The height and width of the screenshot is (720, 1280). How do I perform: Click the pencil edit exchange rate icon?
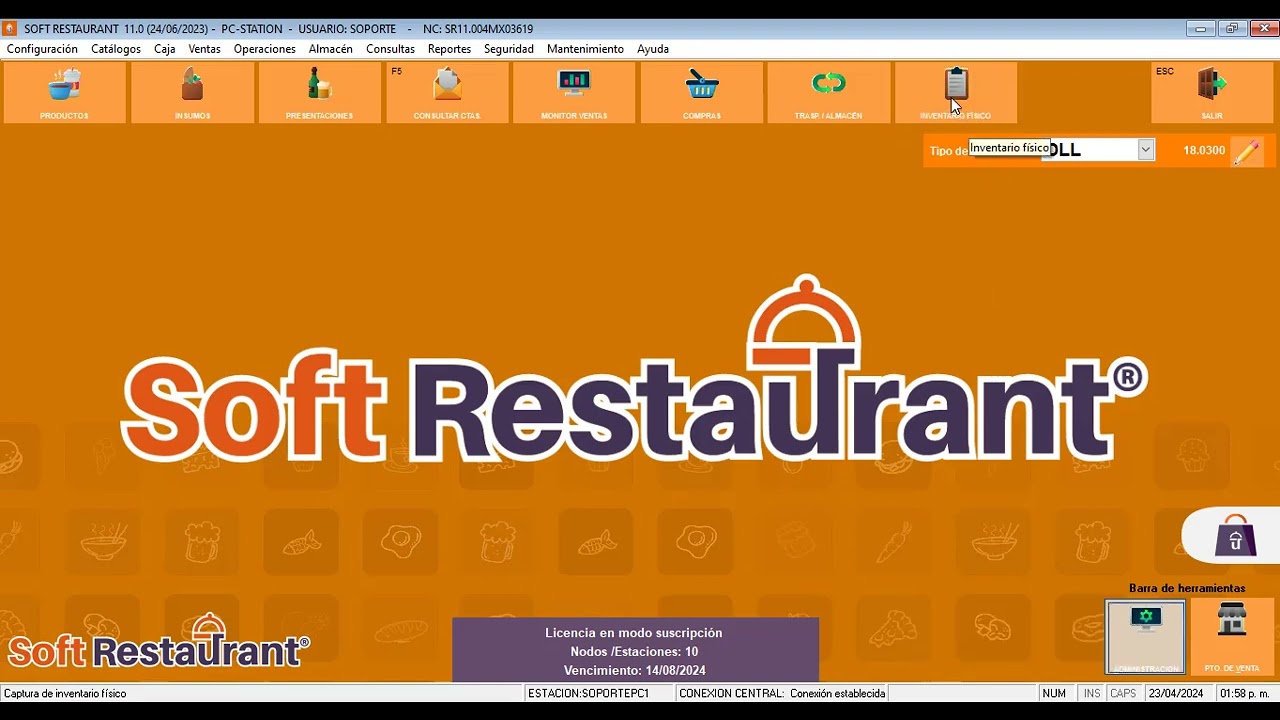pos(1246,151)
